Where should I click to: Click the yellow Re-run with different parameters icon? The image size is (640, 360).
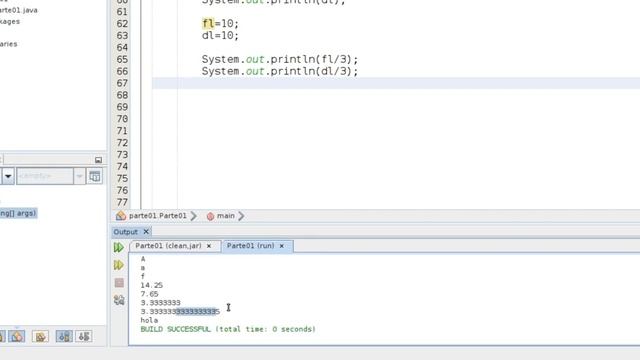click(x=118, y=265)
